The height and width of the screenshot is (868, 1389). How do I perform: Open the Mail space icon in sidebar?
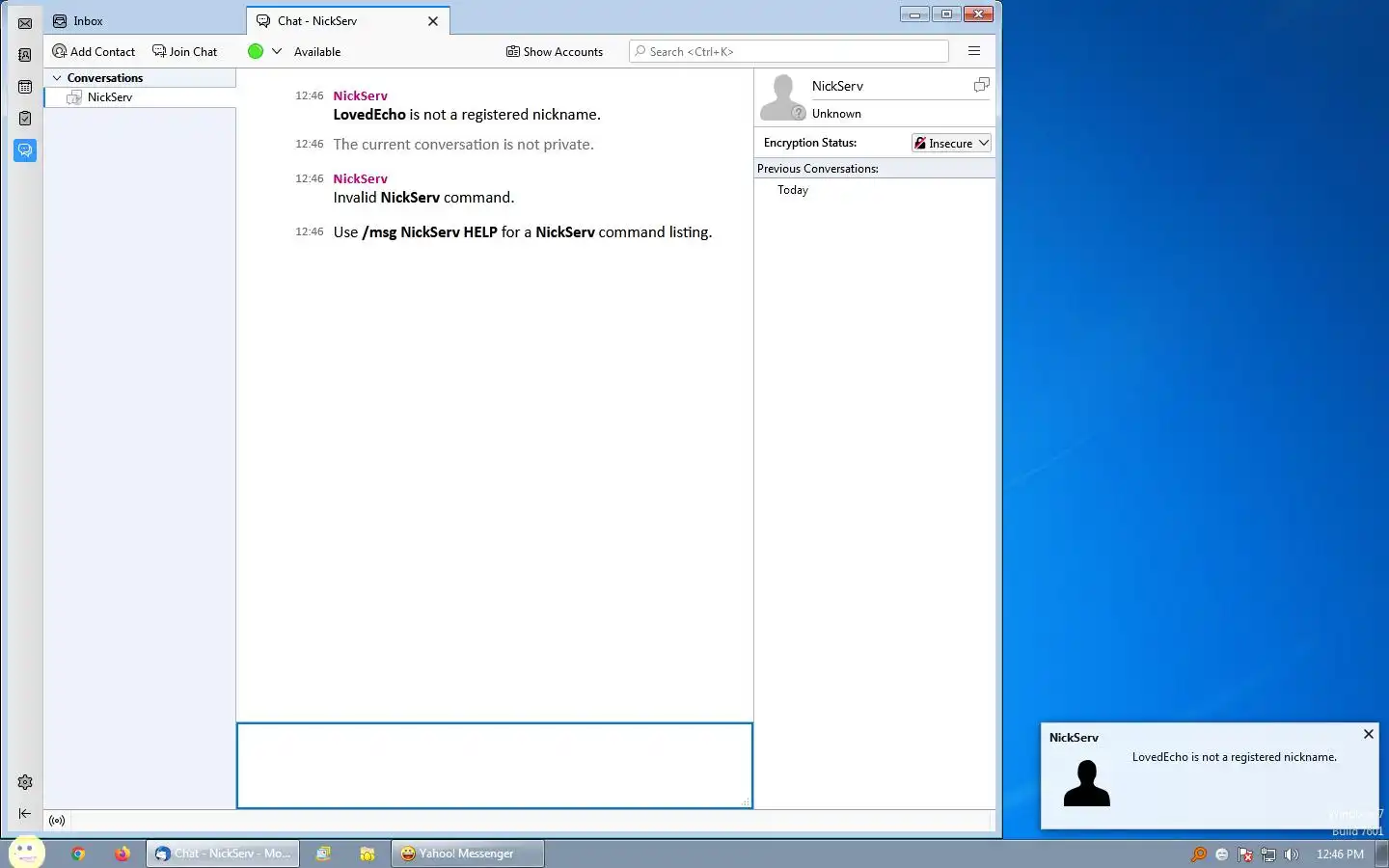tap(25, 23)
